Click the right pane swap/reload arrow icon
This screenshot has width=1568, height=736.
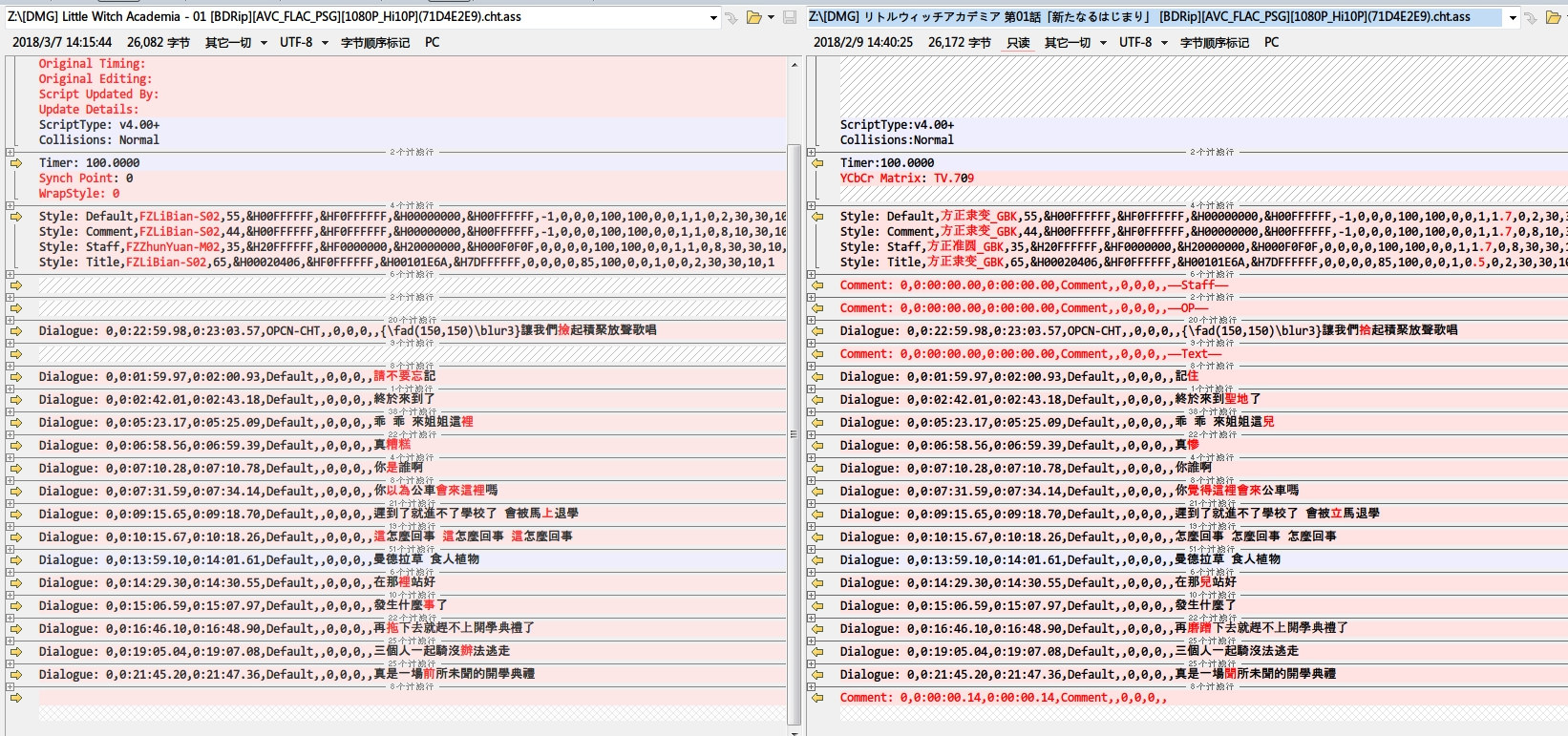coord(1533,17)
